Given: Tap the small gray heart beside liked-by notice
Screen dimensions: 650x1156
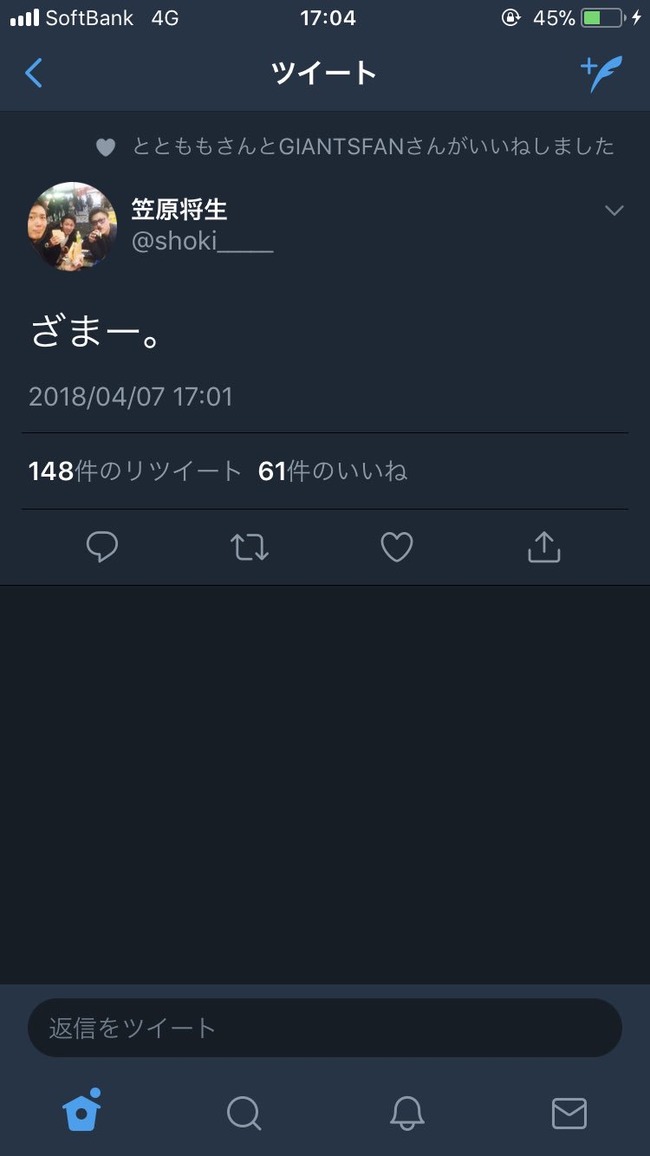Looking at the screenshot, I should point(105,147).
